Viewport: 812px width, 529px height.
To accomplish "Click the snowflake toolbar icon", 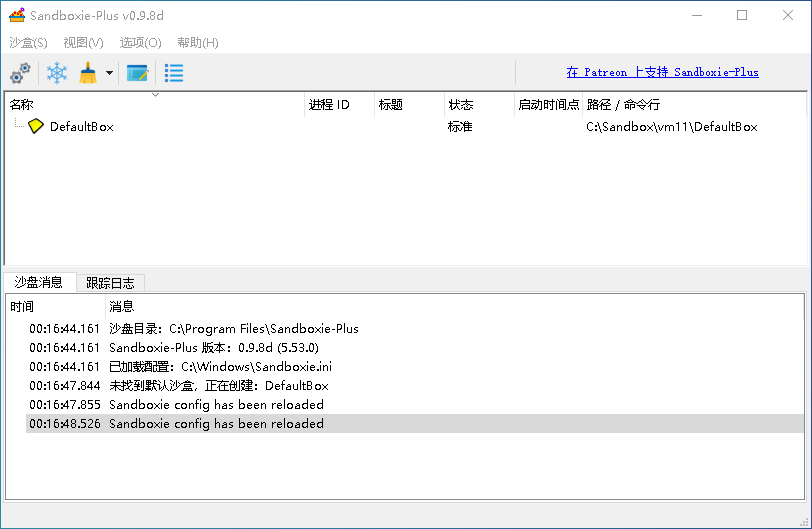I will [57, 73].
